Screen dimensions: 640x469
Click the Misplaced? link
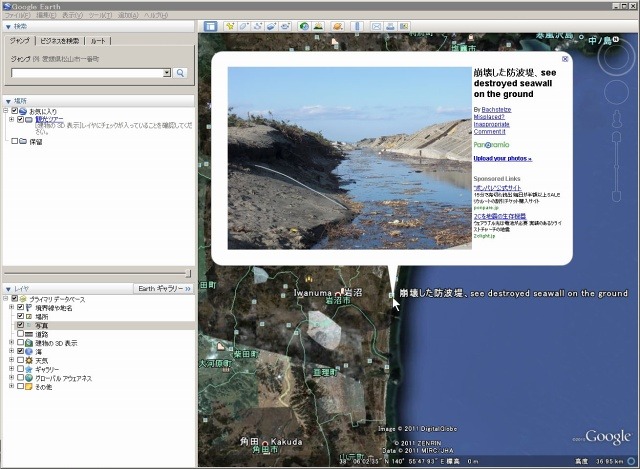(x=489, y=117)
